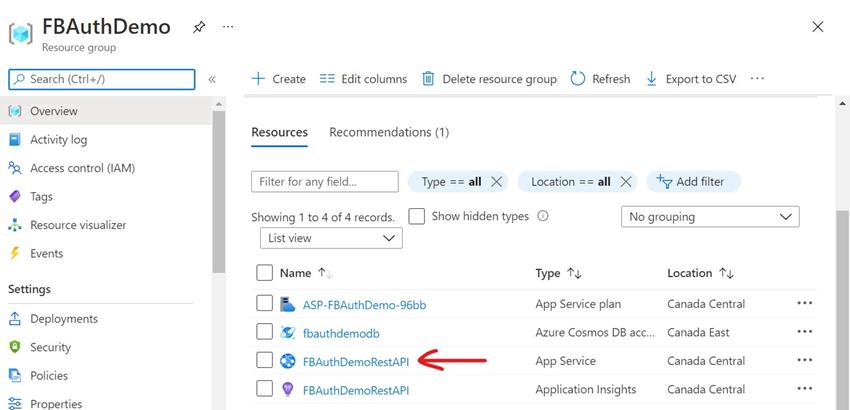Collapse the sidebar with the double chevron

tap(212, 80)
